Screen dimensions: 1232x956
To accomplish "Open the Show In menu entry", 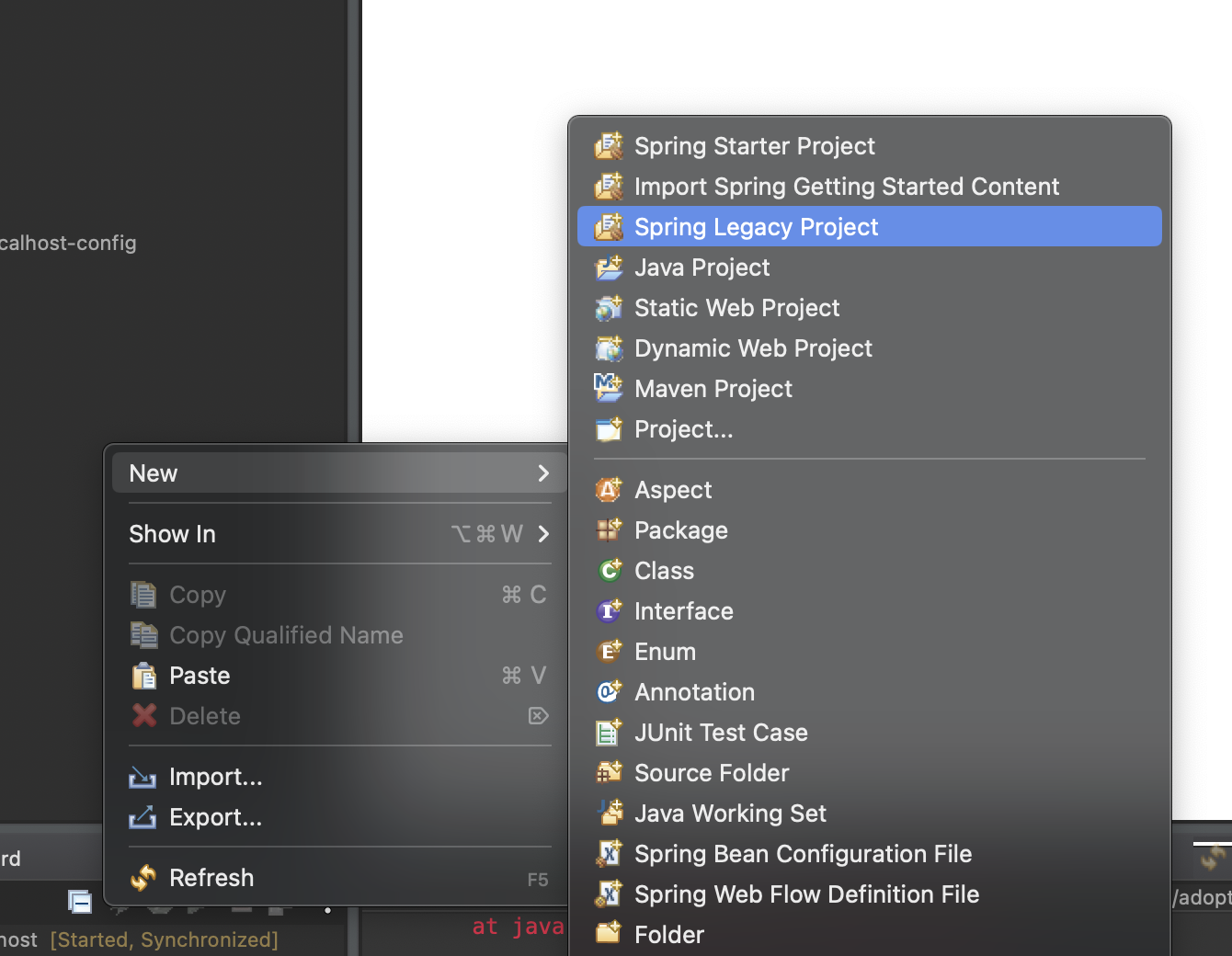I will 339,534.
